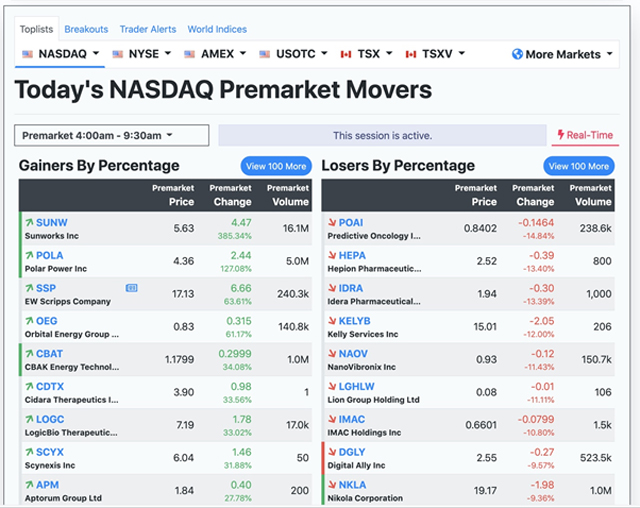
Task: Expand the Premarket 4:00am - 9:30am session selector
Action: [x=111, y=135]
